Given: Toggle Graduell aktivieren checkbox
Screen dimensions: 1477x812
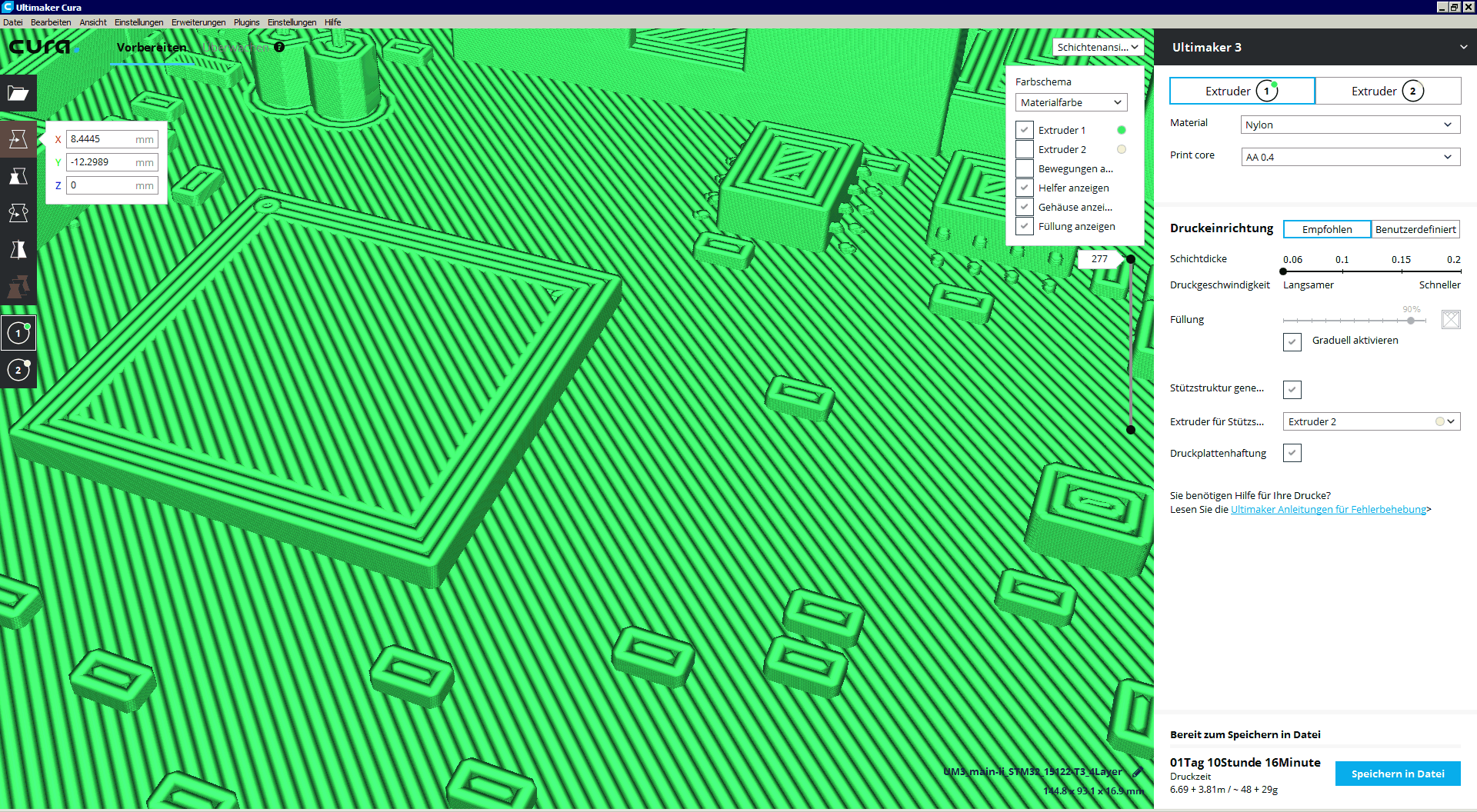Looking at the screenshot, I should (1292, 341).
